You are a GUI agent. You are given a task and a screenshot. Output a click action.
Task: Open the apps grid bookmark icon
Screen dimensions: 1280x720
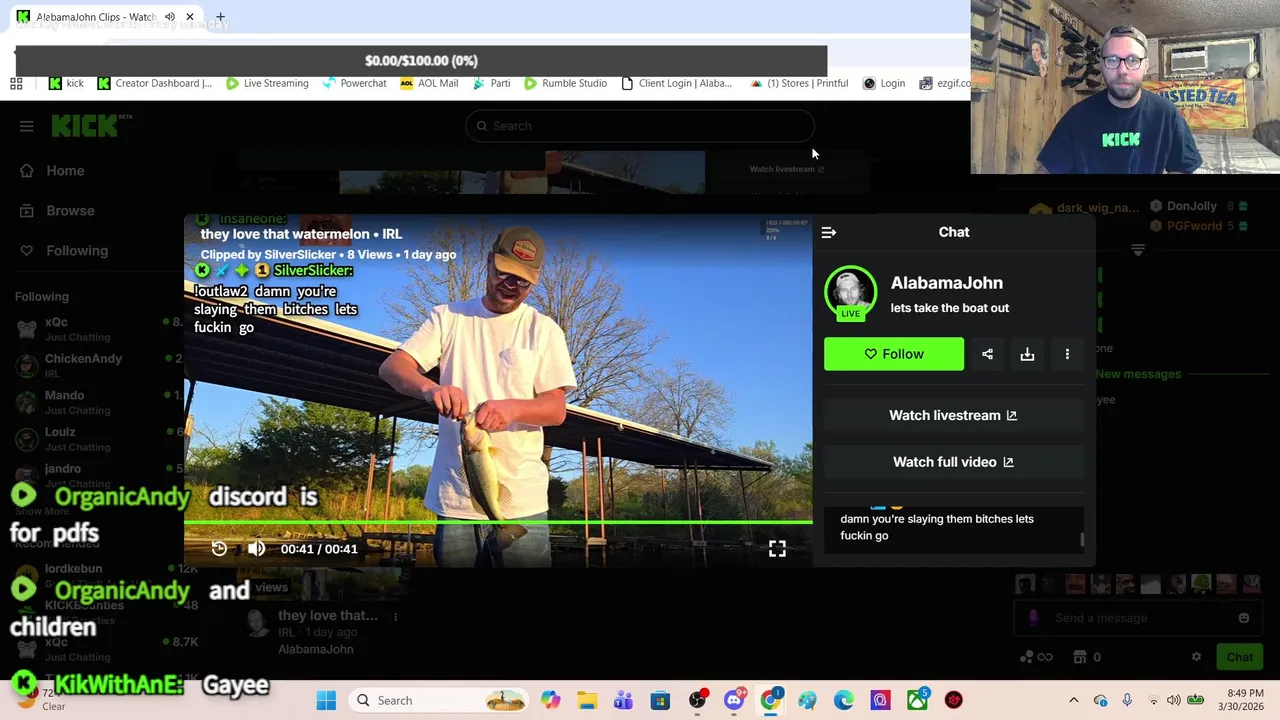click(16, 84)
